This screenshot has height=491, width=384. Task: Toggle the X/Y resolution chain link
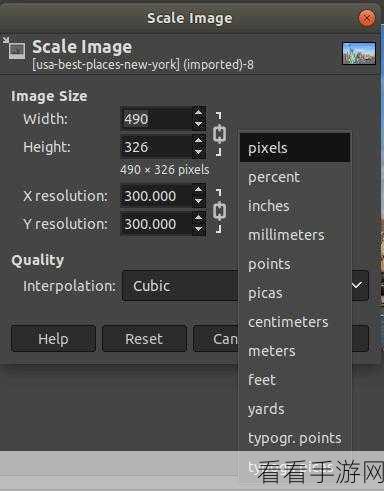click(219, 211)
